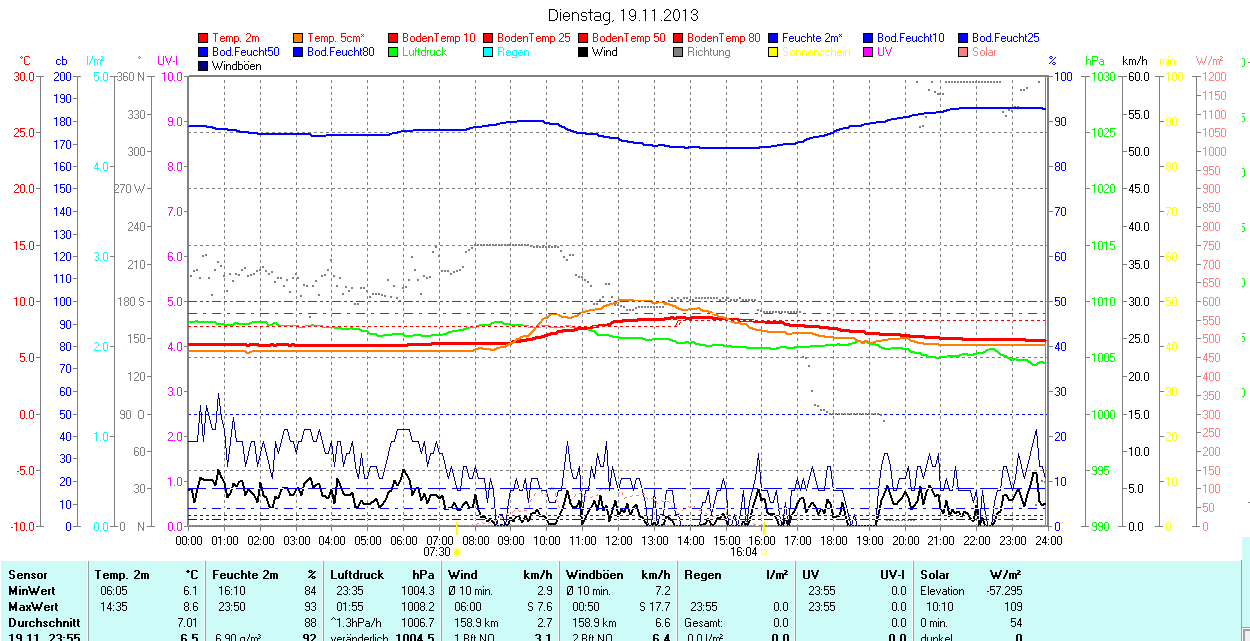Click the black Wind legend square
1250x641 pixels.
tap(583, 52)
